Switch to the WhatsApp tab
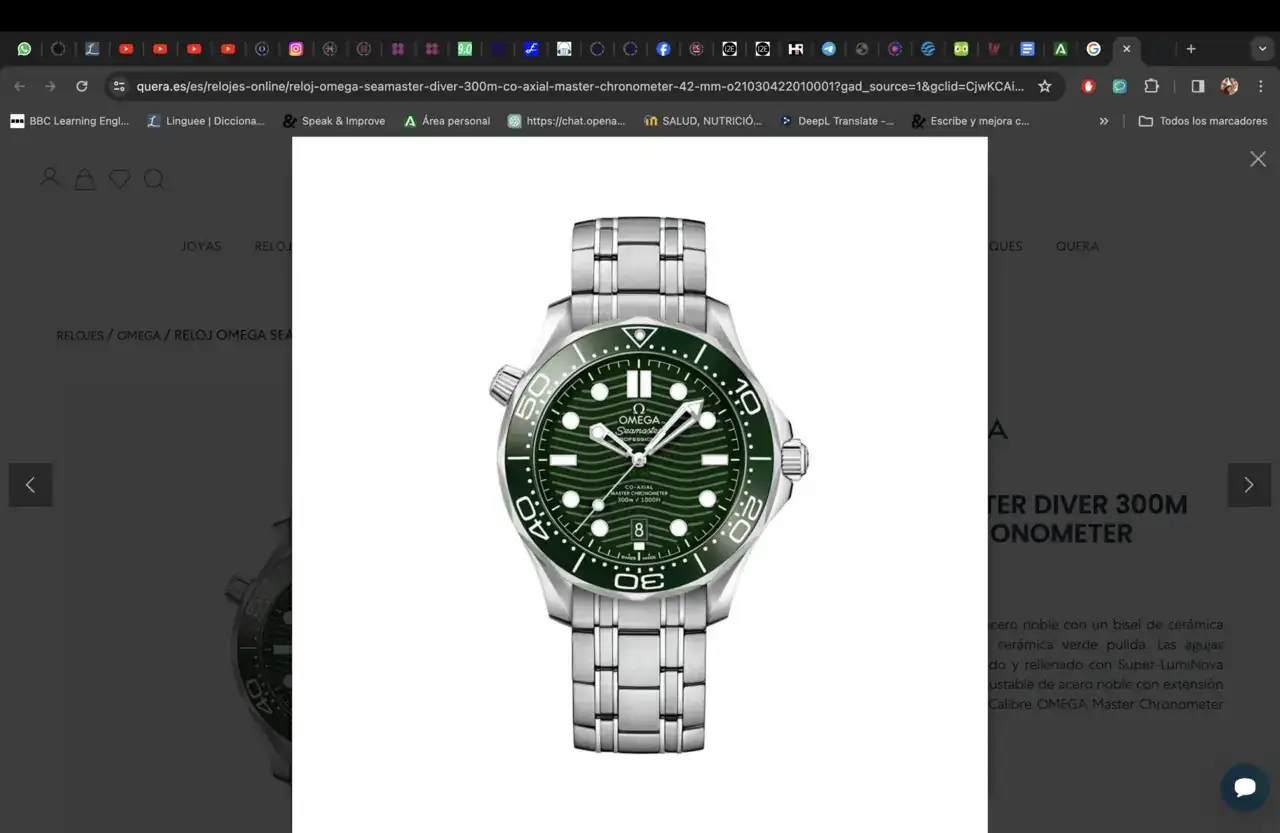Viewport: 1280px width, 833px height. [x=24, y=48]
